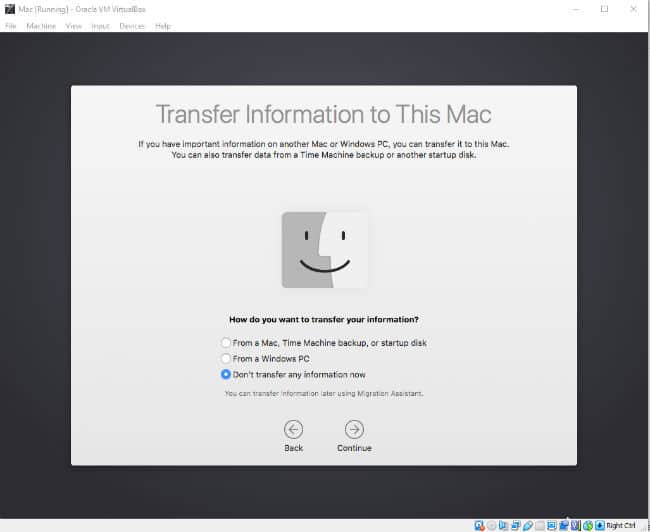Click the VirtualBox window title icon
The width and height of the screenshot is (650, 532).
9,9
